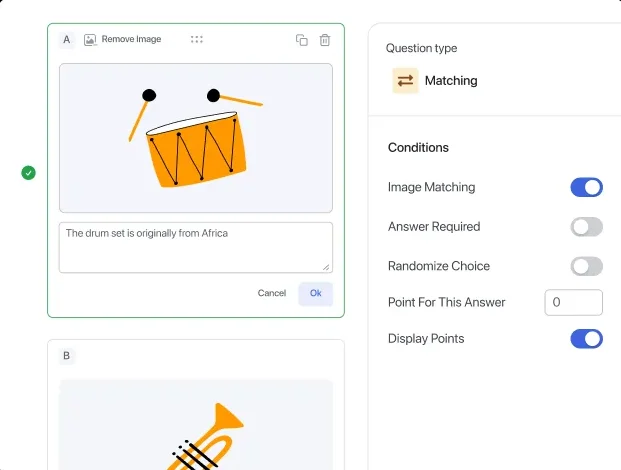Click the B letter badge

tap(67, 356)
